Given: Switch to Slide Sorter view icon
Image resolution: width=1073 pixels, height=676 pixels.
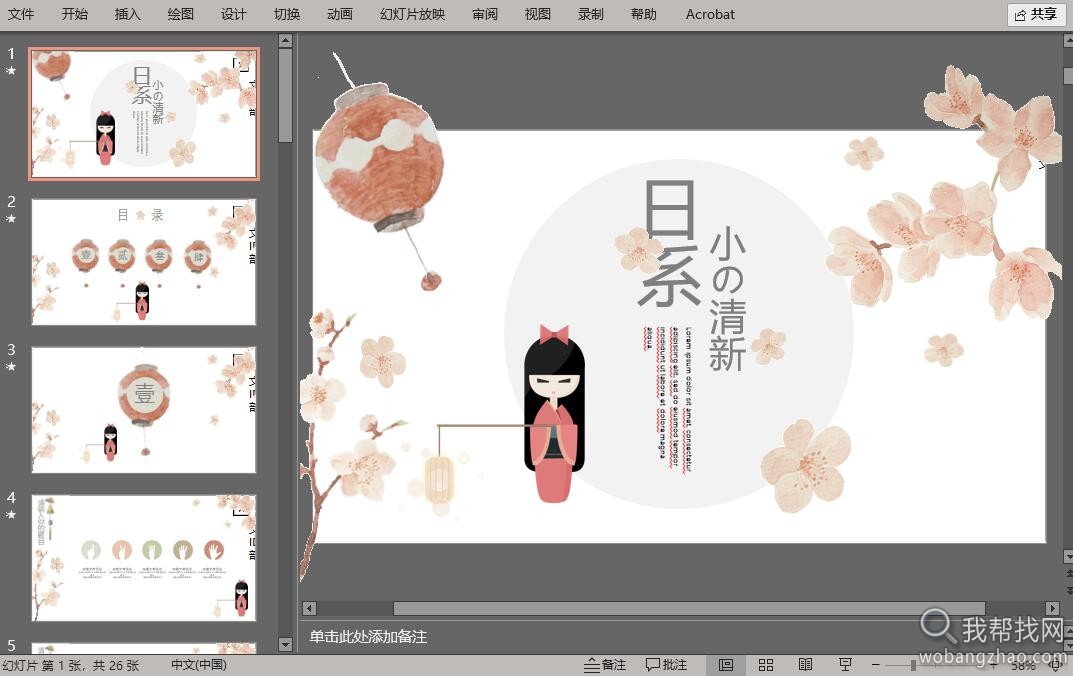Looking at the screenshot, I should coord(766,665).
